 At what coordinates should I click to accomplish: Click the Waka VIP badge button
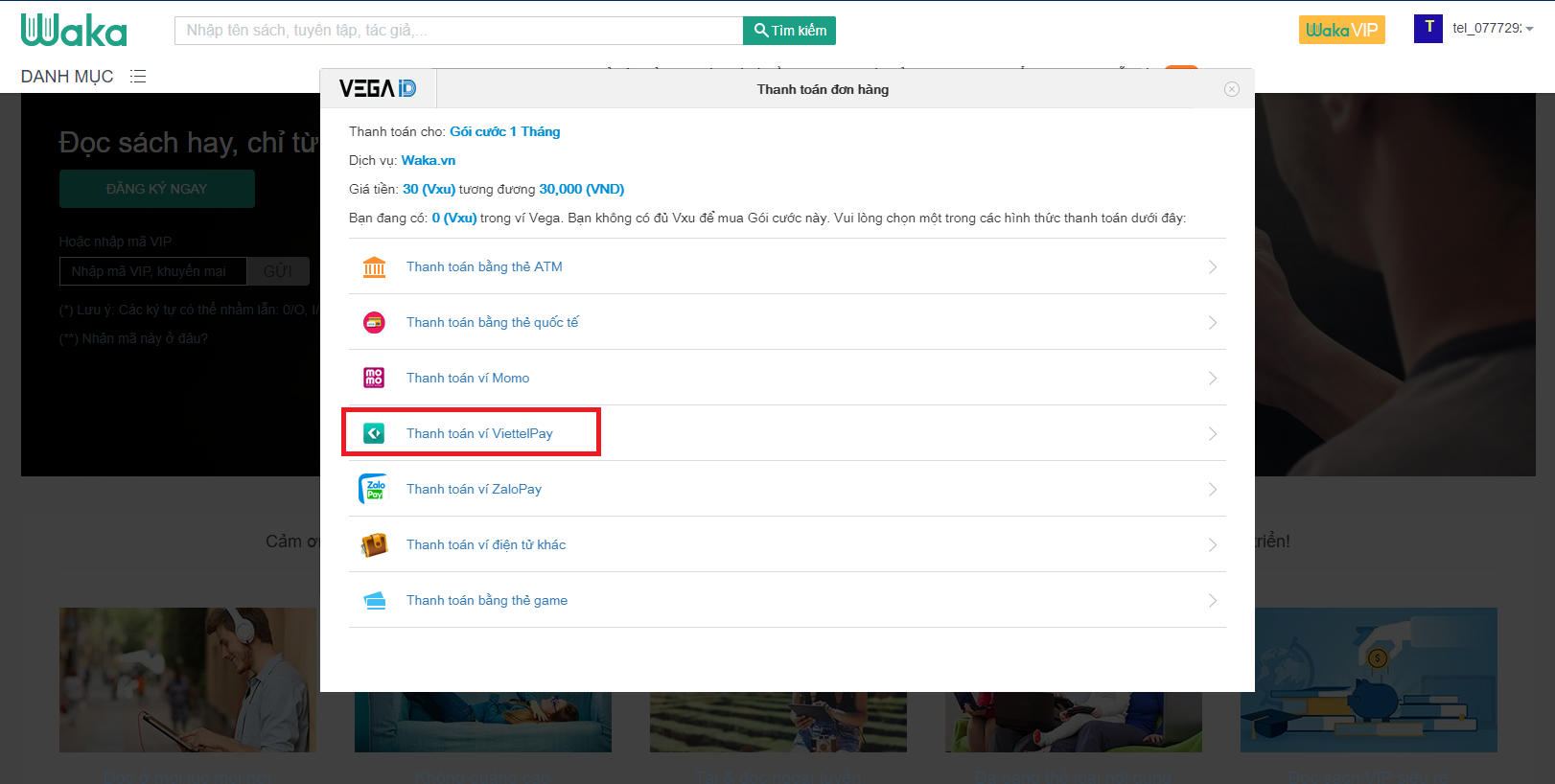1341,31
